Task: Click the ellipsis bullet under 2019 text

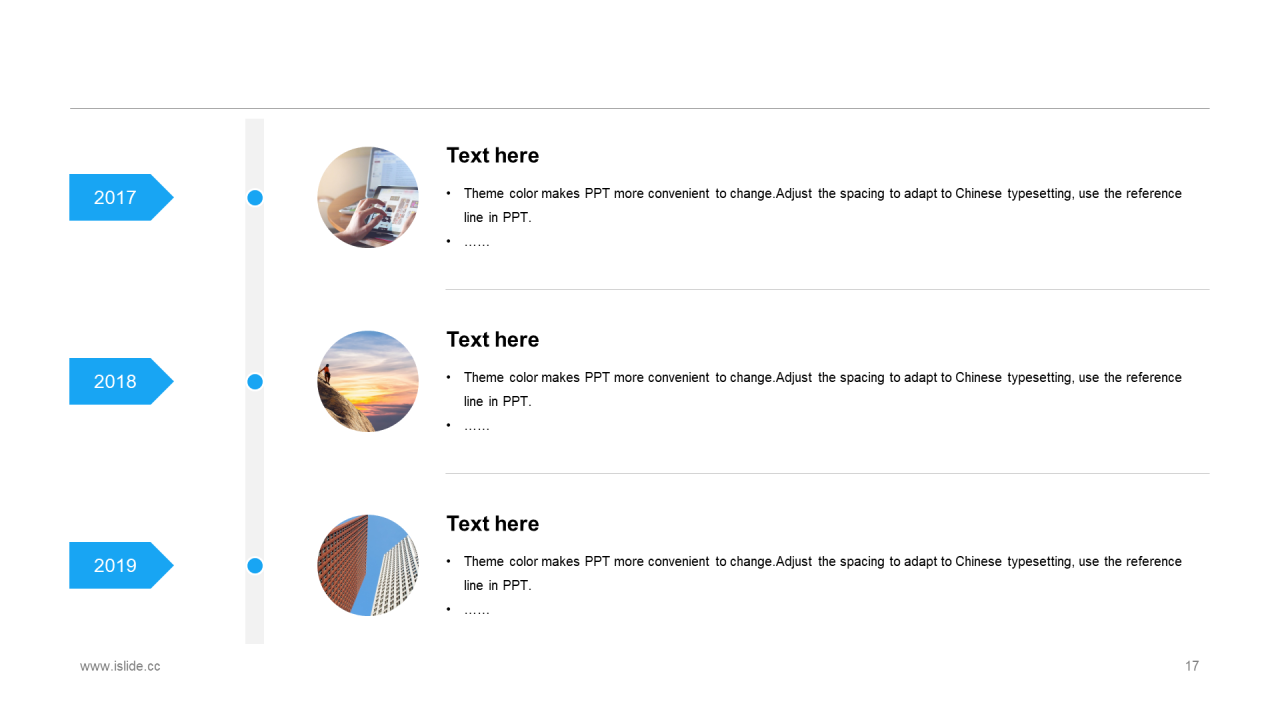Action: click(477, 610)
